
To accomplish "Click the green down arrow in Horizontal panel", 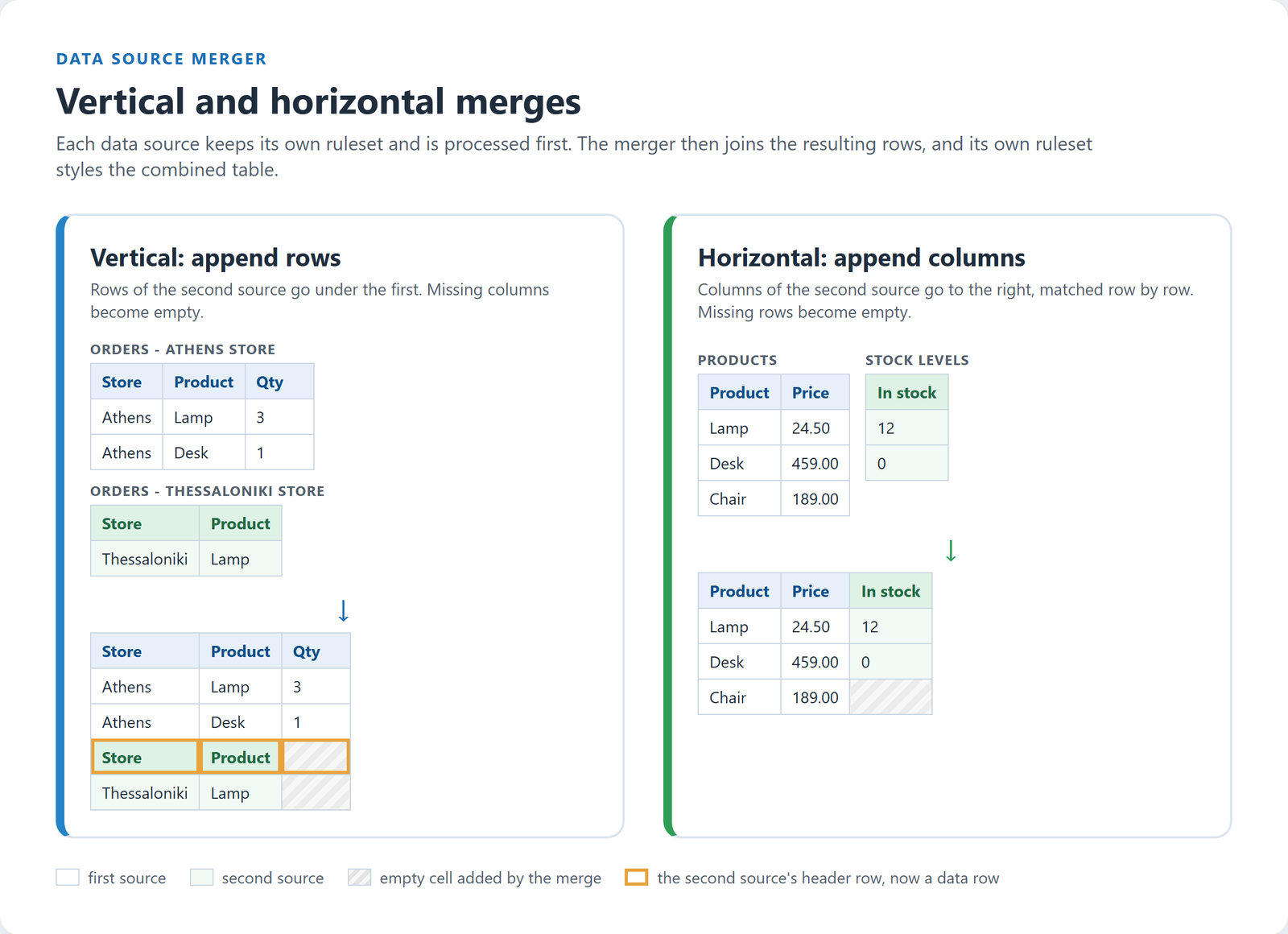I will click(951, 551).
